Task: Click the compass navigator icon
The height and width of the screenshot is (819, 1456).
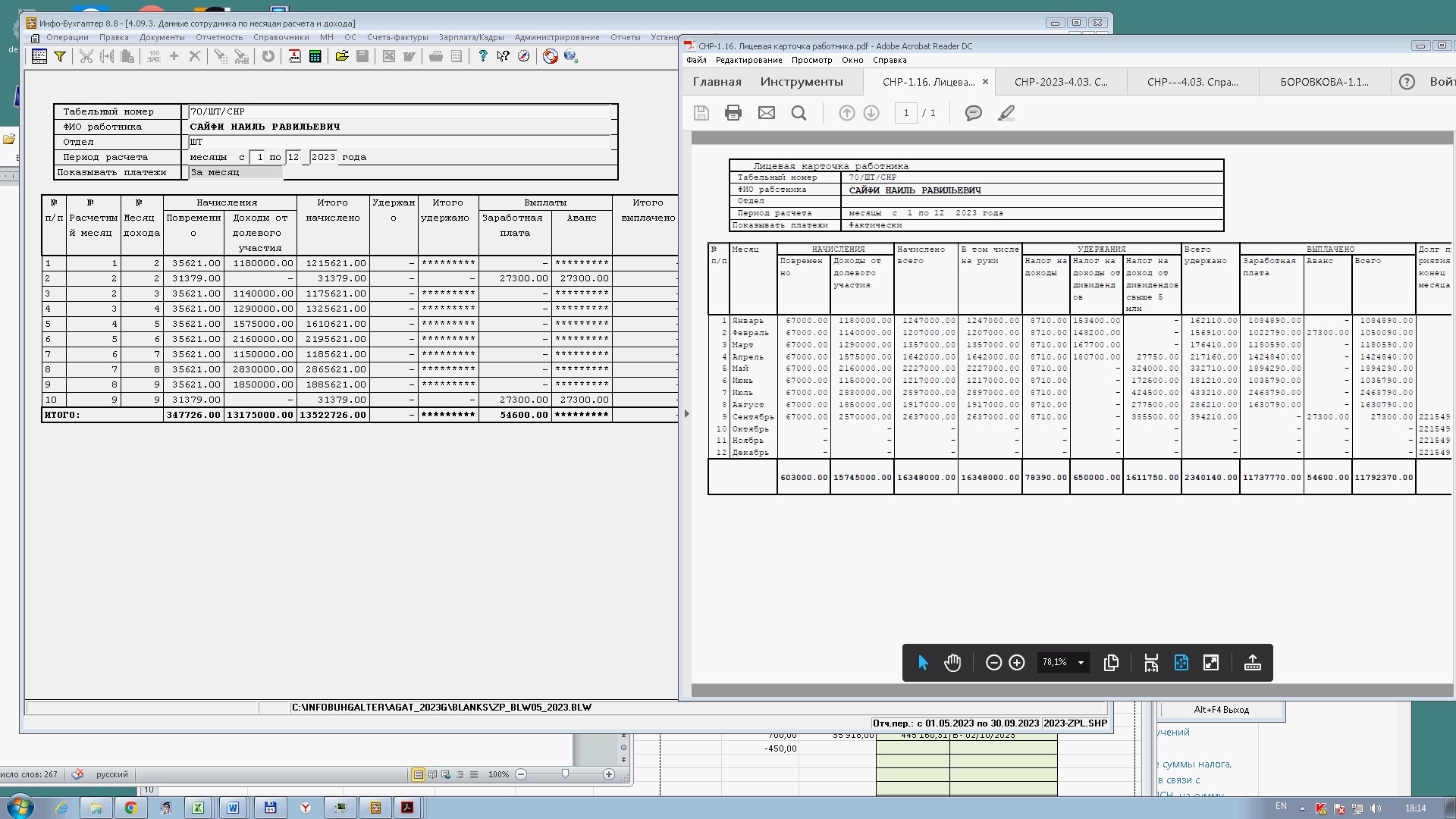Action: 523,56
